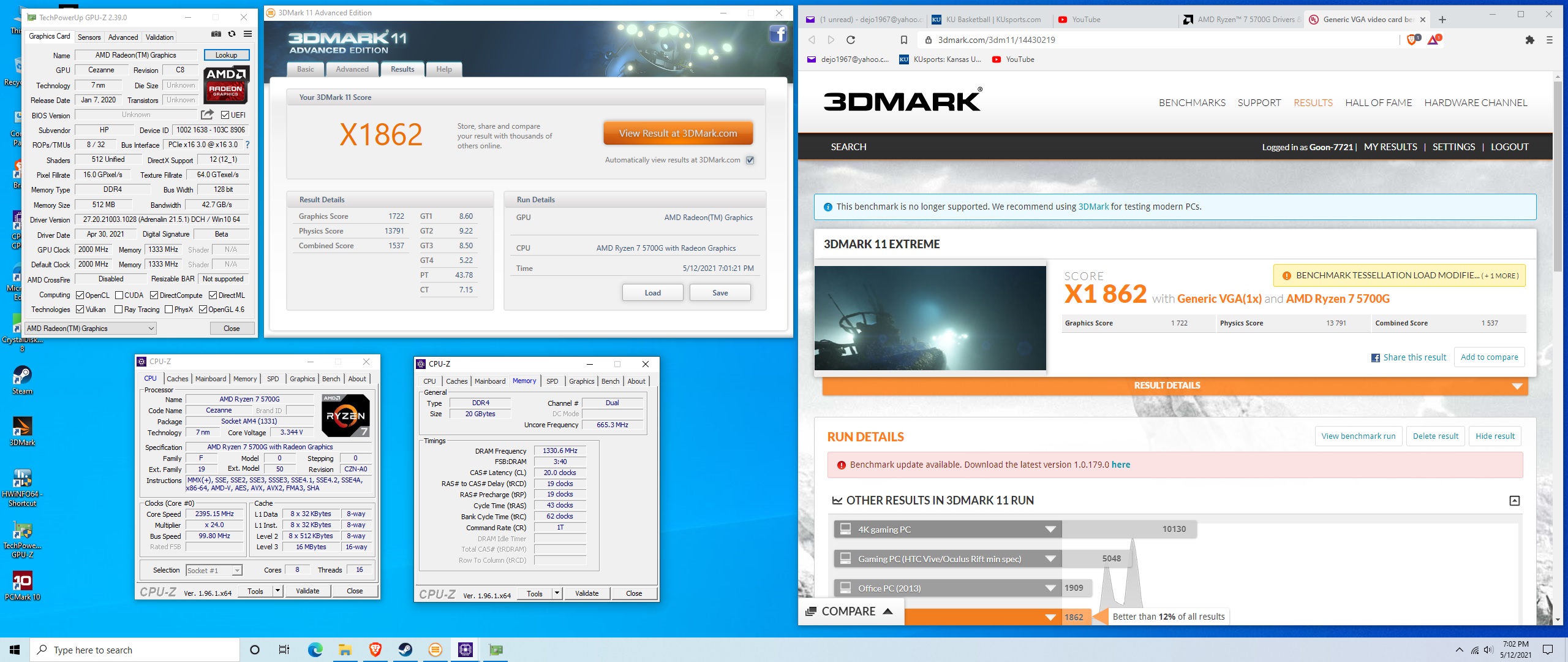1568x662 pixels.
Task: Switch to Sensors tab in GPU-Z
Action: (x=89, y=37)
